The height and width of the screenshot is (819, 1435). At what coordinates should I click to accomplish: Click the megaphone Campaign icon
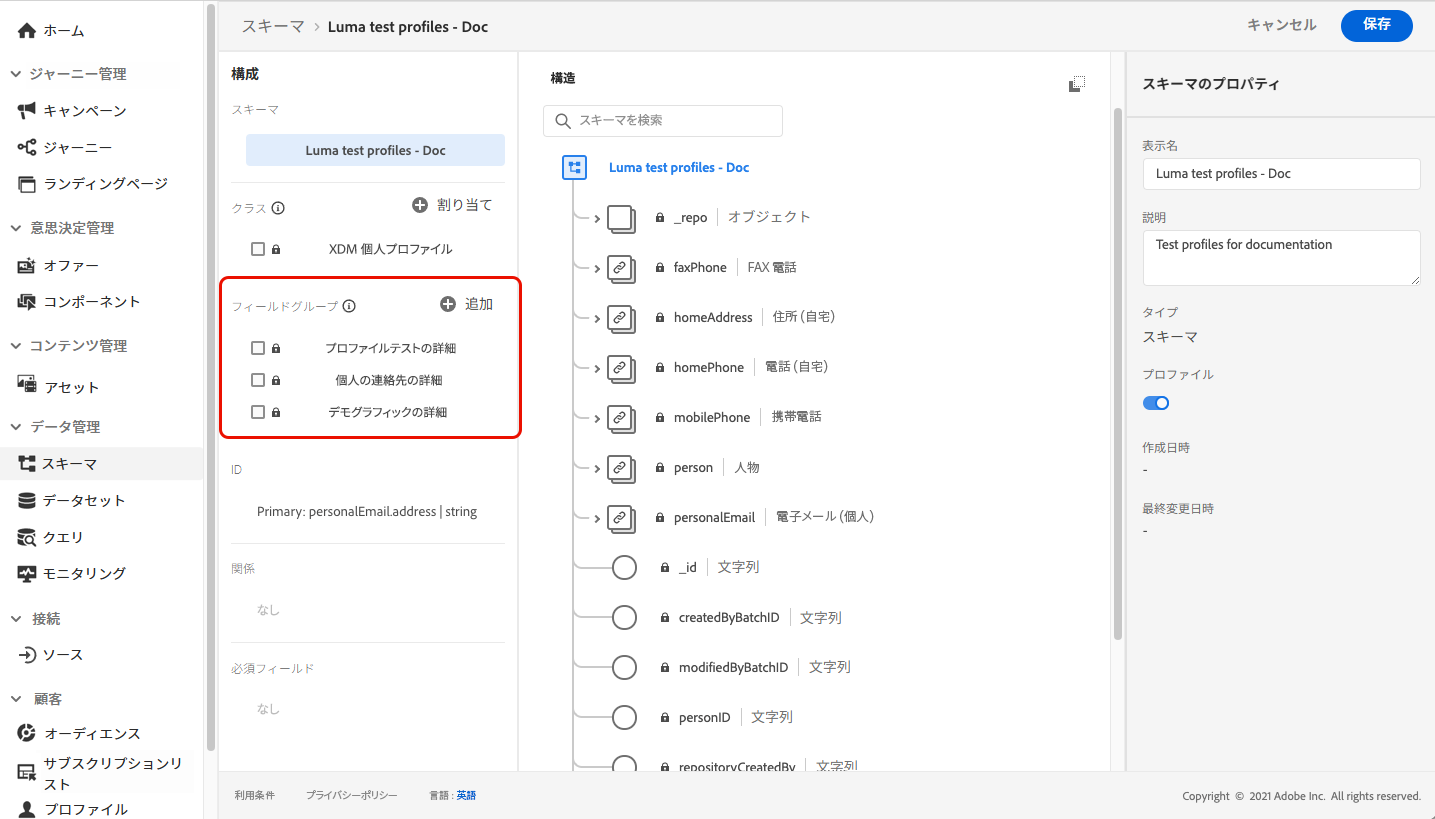pos(27,110)
